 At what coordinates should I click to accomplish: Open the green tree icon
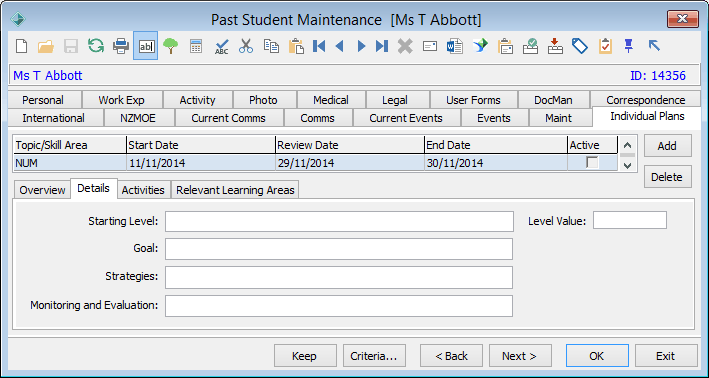[x=170, y=46]
